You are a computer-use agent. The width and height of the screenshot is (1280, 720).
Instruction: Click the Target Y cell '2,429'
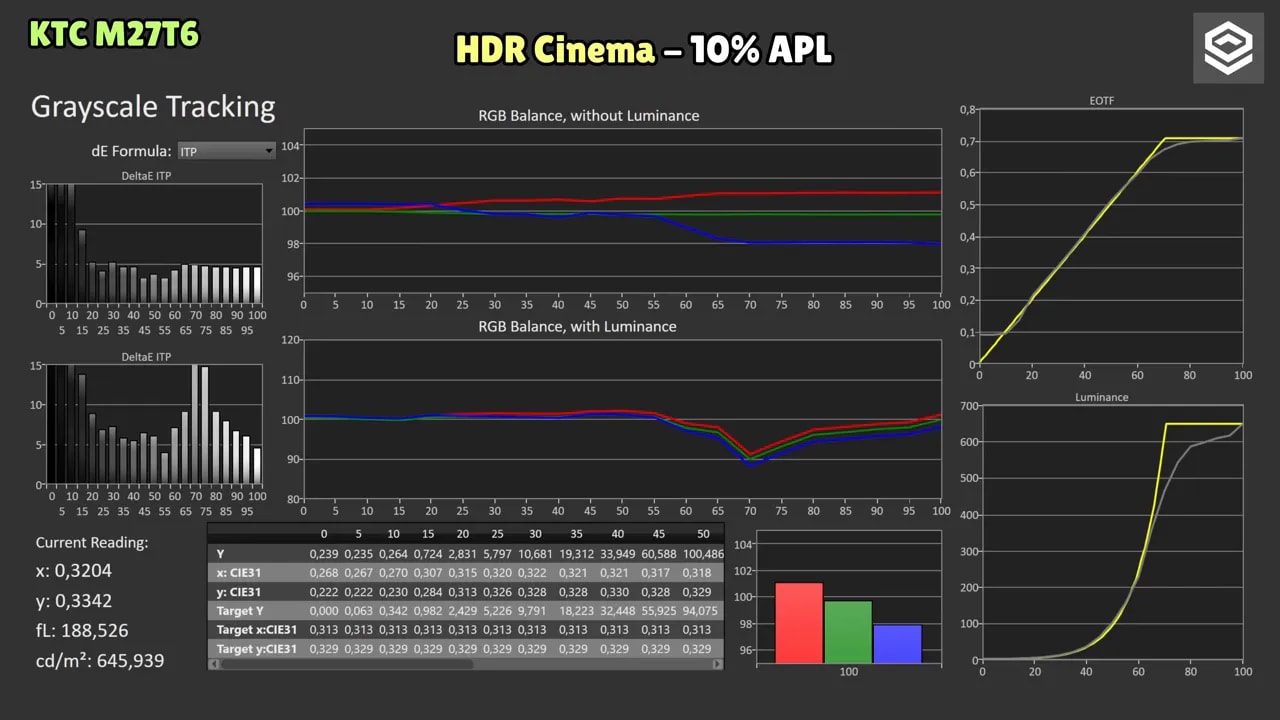tap(463, 611)
